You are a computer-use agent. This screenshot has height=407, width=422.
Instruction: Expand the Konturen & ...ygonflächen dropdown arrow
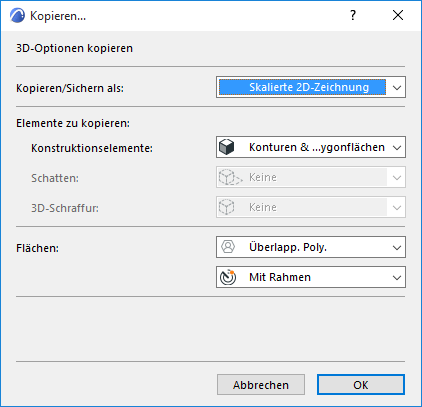click(x=397, y=147)
